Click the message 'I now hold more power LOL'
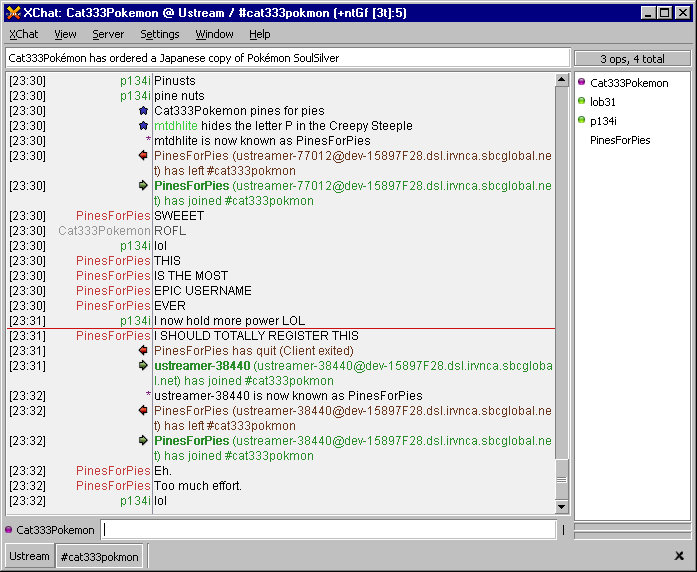Screen dimensions: 697x572 (229, 321)
